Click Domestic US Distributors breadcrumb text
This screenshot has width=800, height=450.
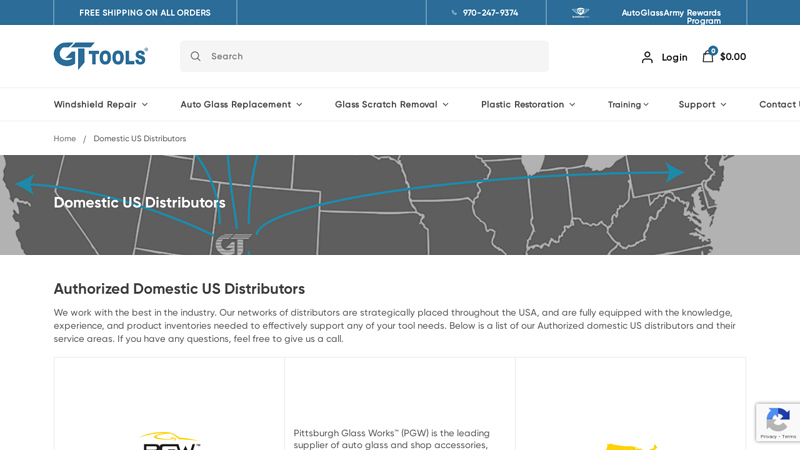(140, 138)
